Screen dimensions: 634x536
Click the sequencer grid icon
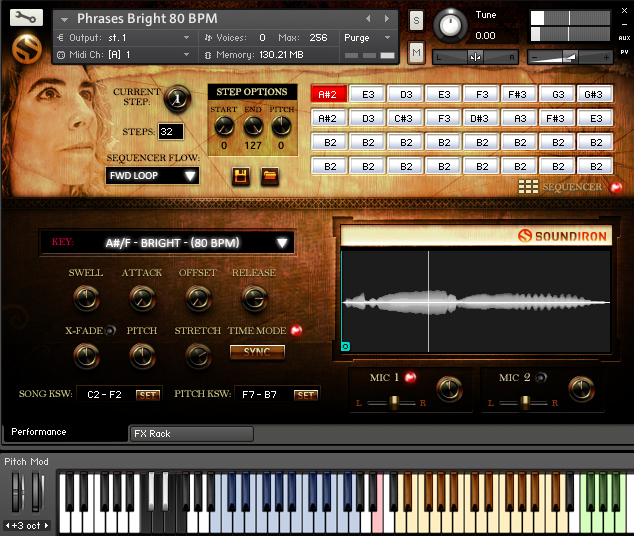(528, 187)
